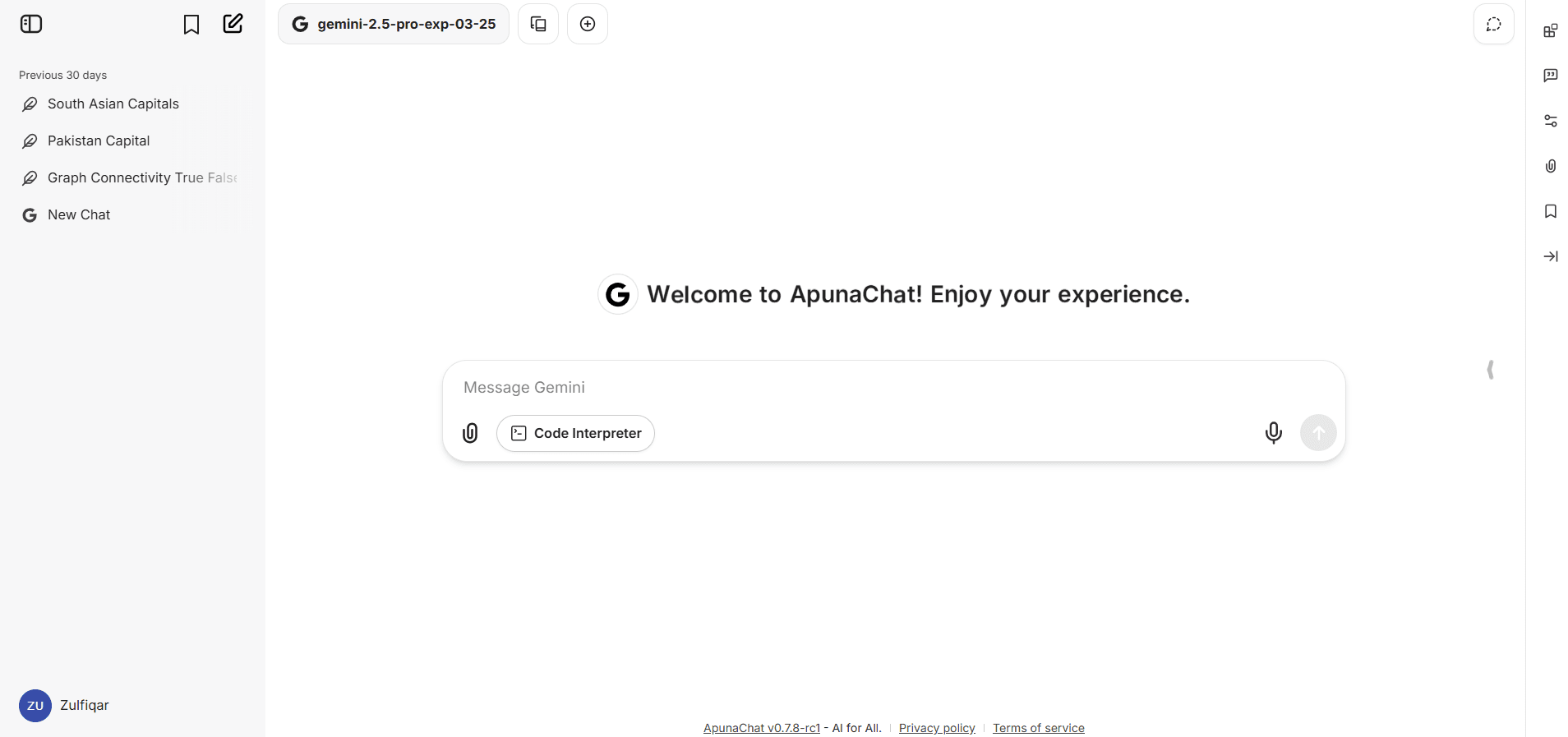Click Google icon beside New Chat
The height and width of the screenshot is (737, 1568).
point(30,215)
